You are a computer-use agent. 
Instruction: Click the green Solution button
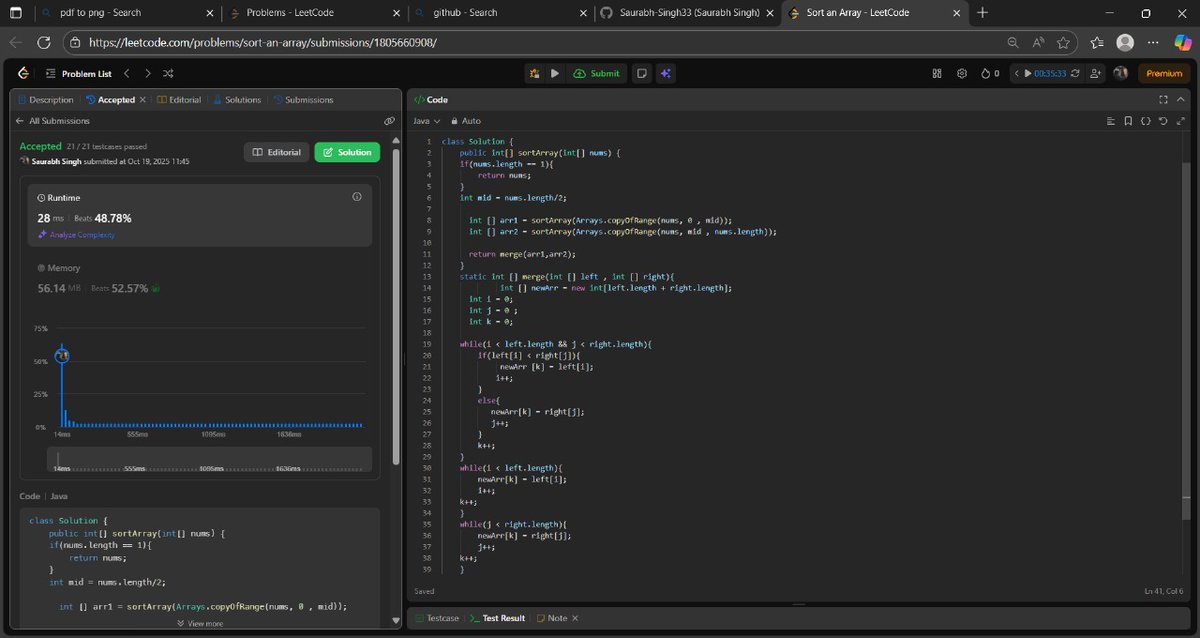[347, 152]
